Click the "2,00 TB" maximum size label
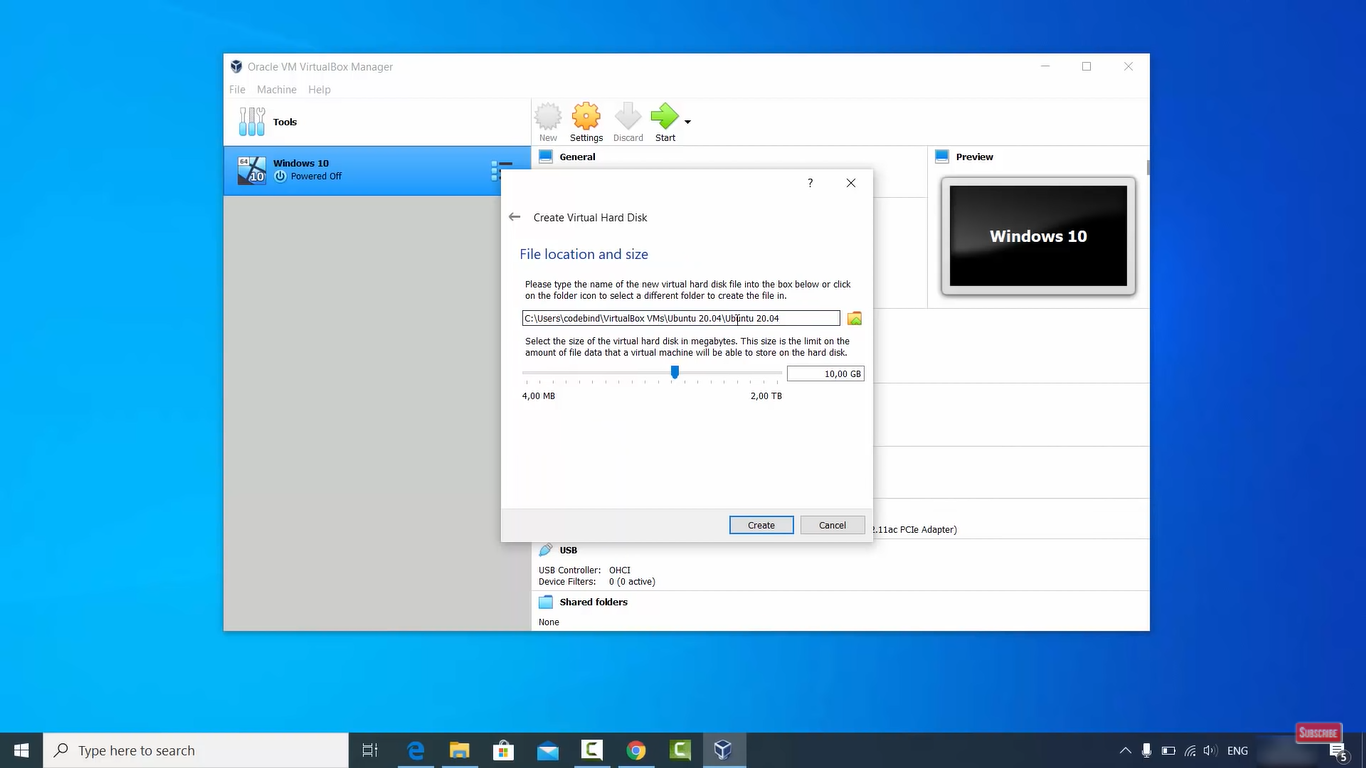Screen dimensions: 1366x768 pos(766,396)
